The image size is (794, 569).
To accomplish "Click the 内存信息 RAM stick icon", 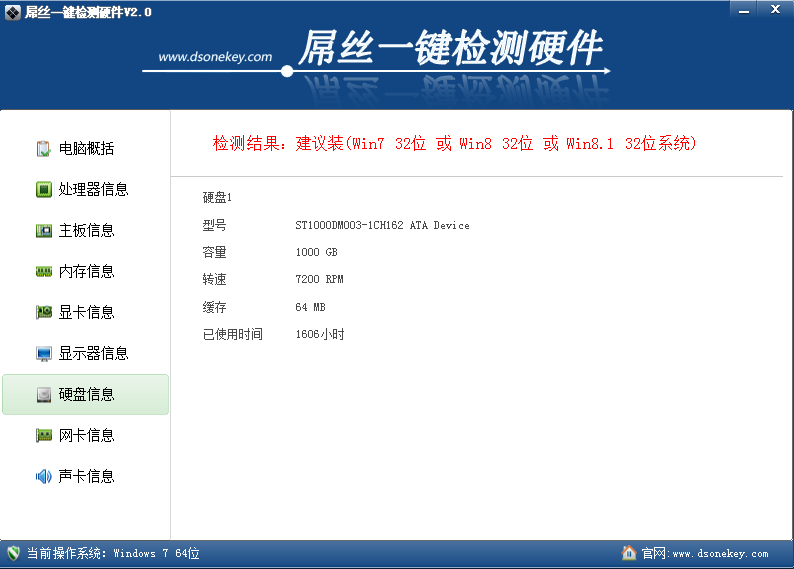I will coord(44,272).
